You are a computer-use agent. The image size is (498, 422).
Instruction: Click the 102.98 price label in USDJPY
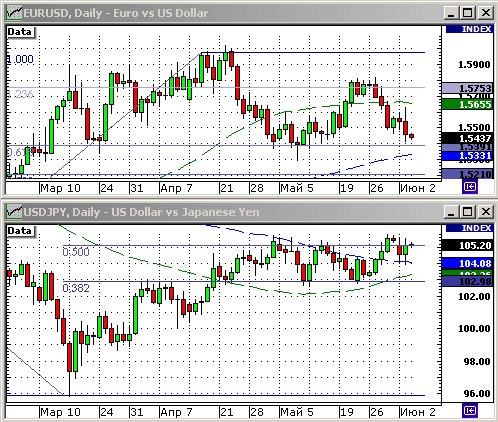pyautogui.click(x=467, y=281)
